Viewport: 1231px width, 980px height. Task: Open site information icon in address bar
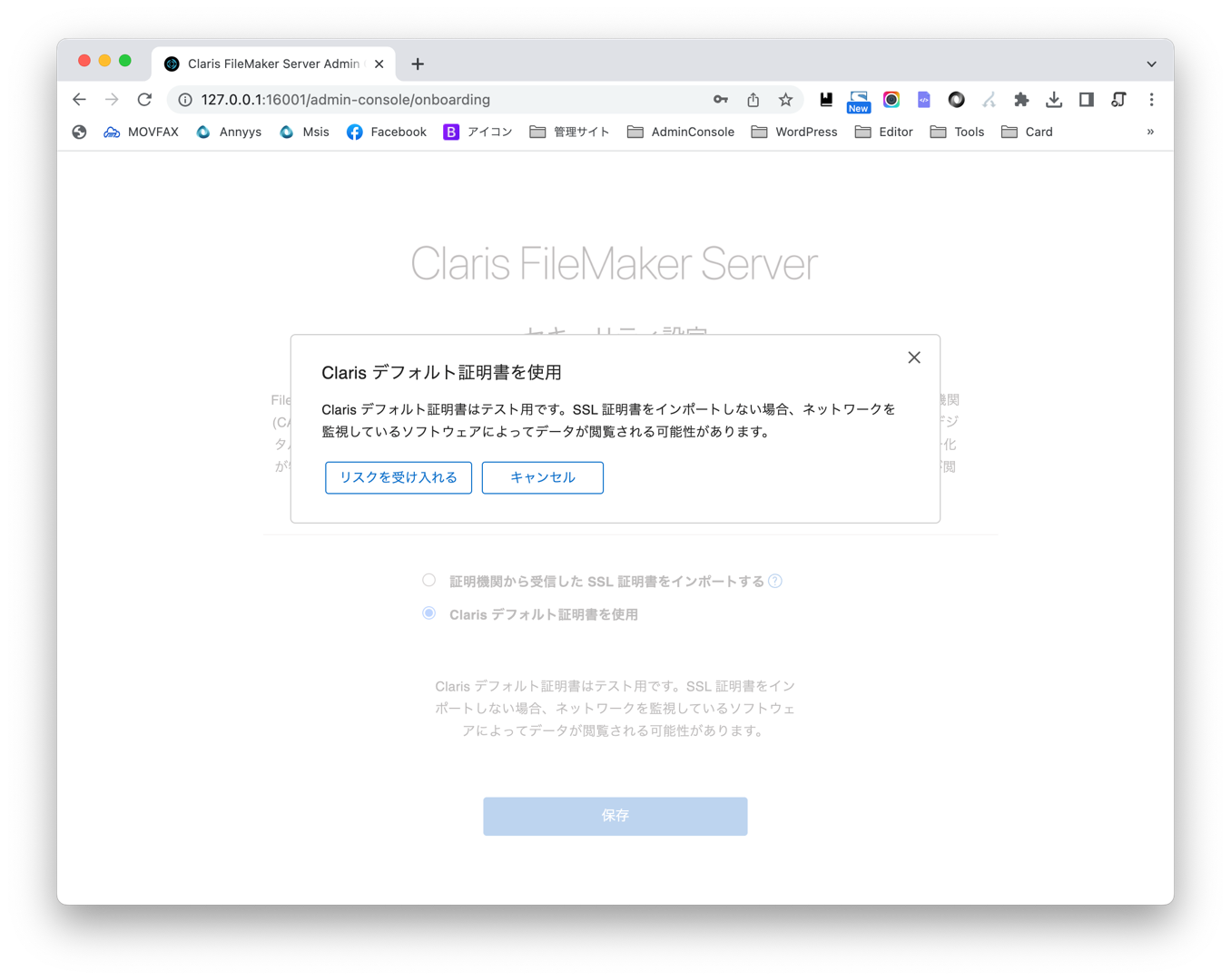[185, 100]
